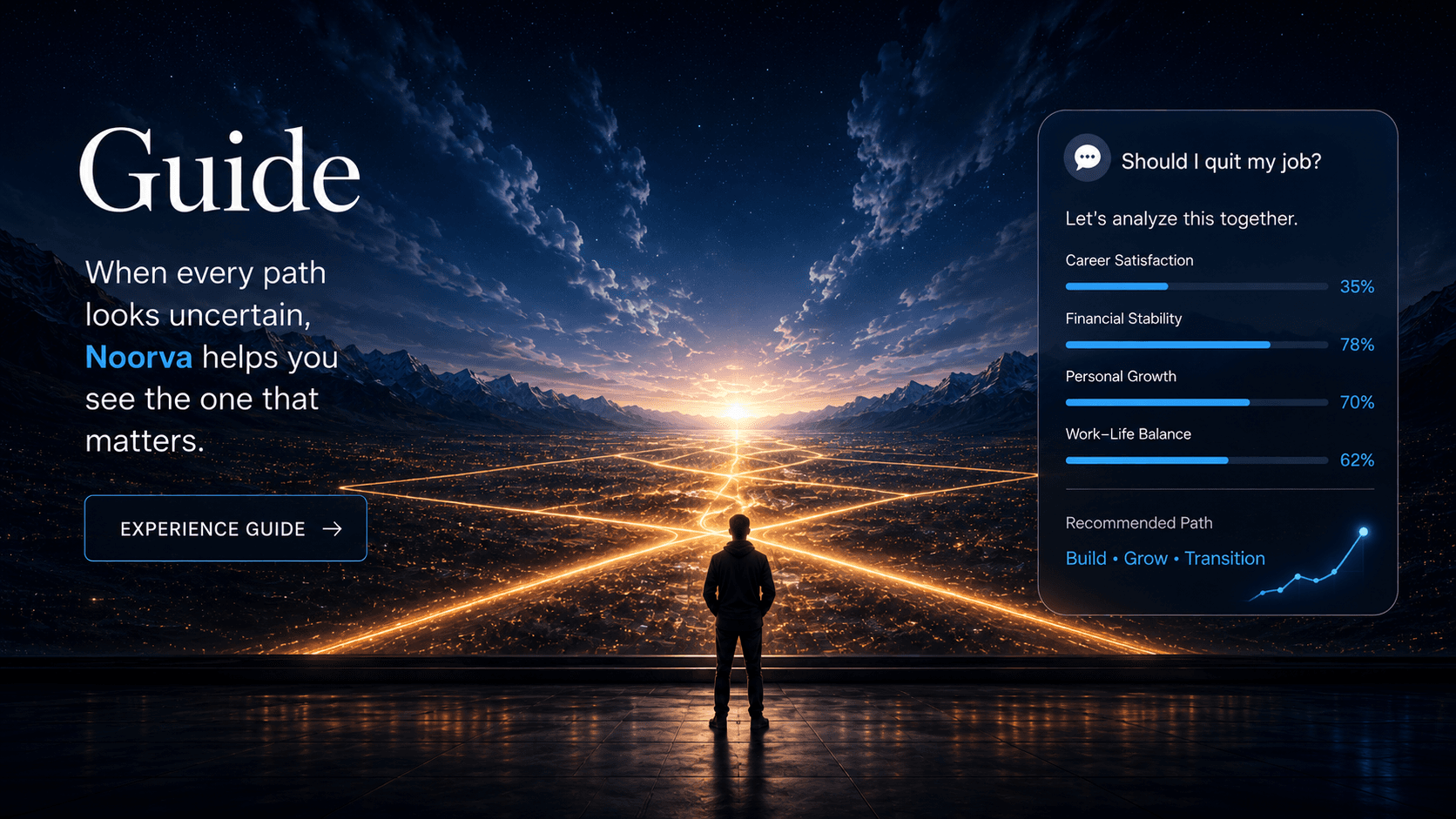Click the 62% Work–Life Balance value

point(1357,460)
